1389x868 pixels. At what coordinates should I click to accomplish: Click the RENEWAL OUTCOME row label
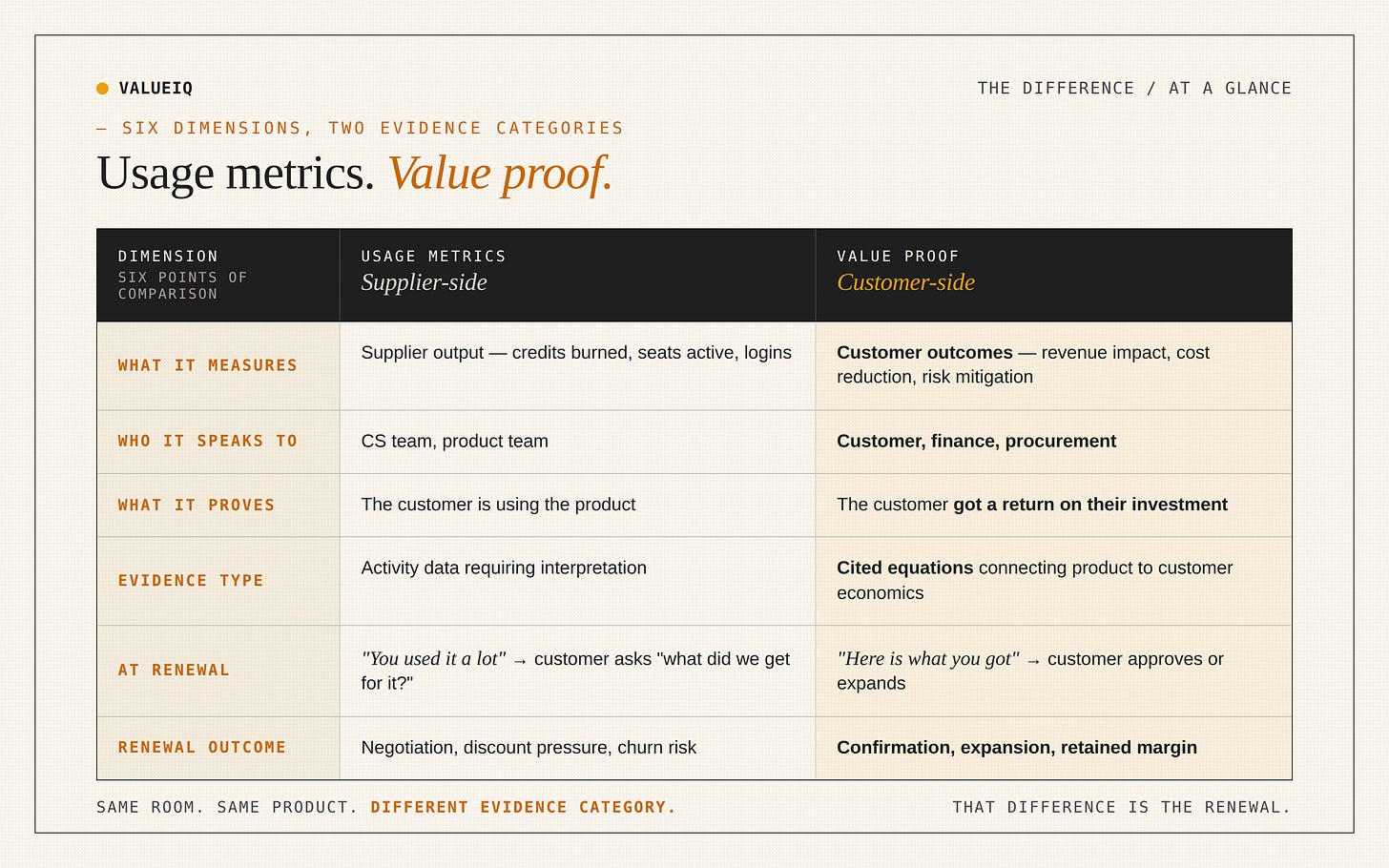coord(202,747)
